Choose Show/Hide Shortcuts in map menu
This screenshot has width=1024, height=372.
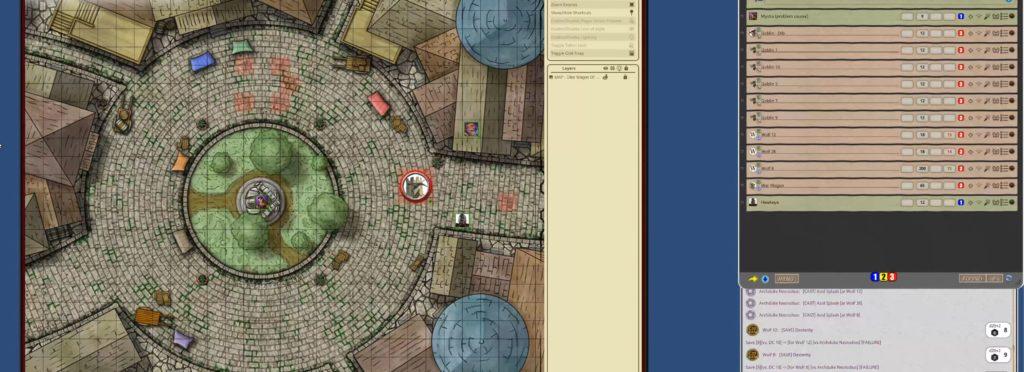pos(591,12)
